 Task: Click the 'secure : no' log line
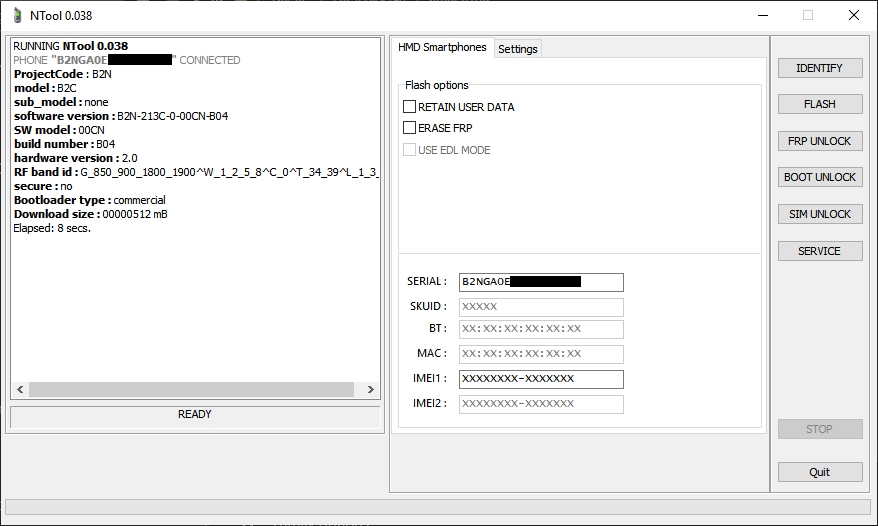[x=43, y=186]
